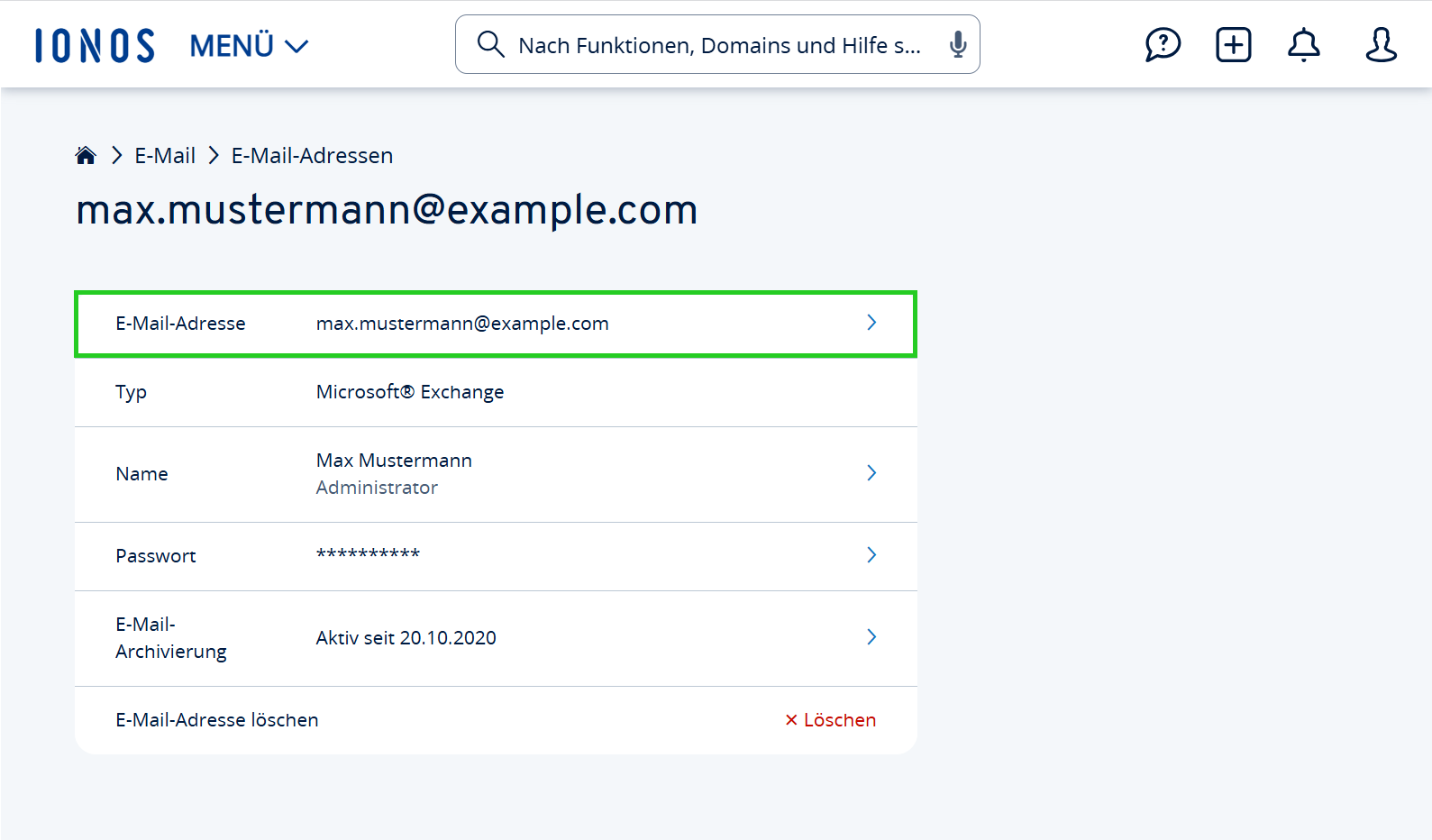Open the MENÜ dropdown
The width and height of the screenshot is (1432, 840).
(x=249, y=45)
